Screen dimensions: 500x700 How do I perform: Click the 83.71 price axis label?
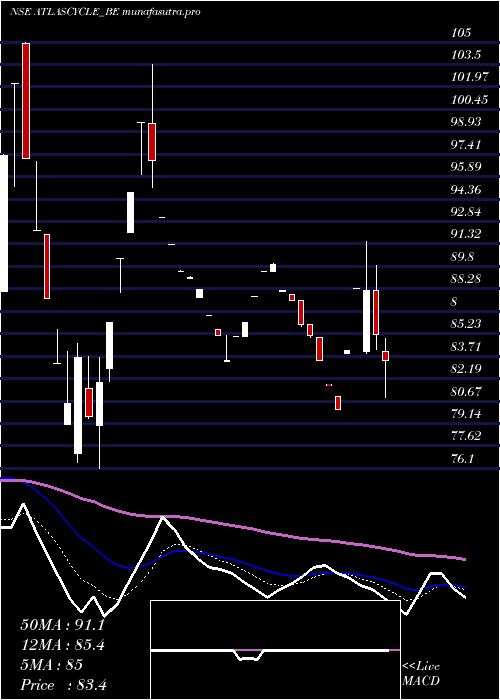(466, 346)
